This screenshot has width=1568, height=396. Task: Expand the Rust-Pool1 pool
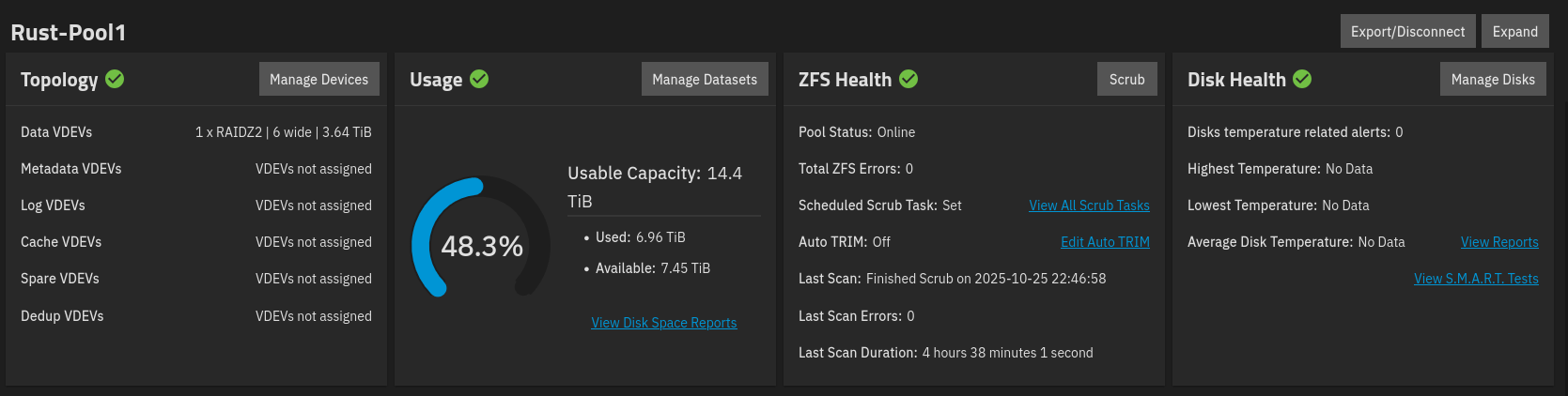pyautogui.click(x=1514, y=32)
